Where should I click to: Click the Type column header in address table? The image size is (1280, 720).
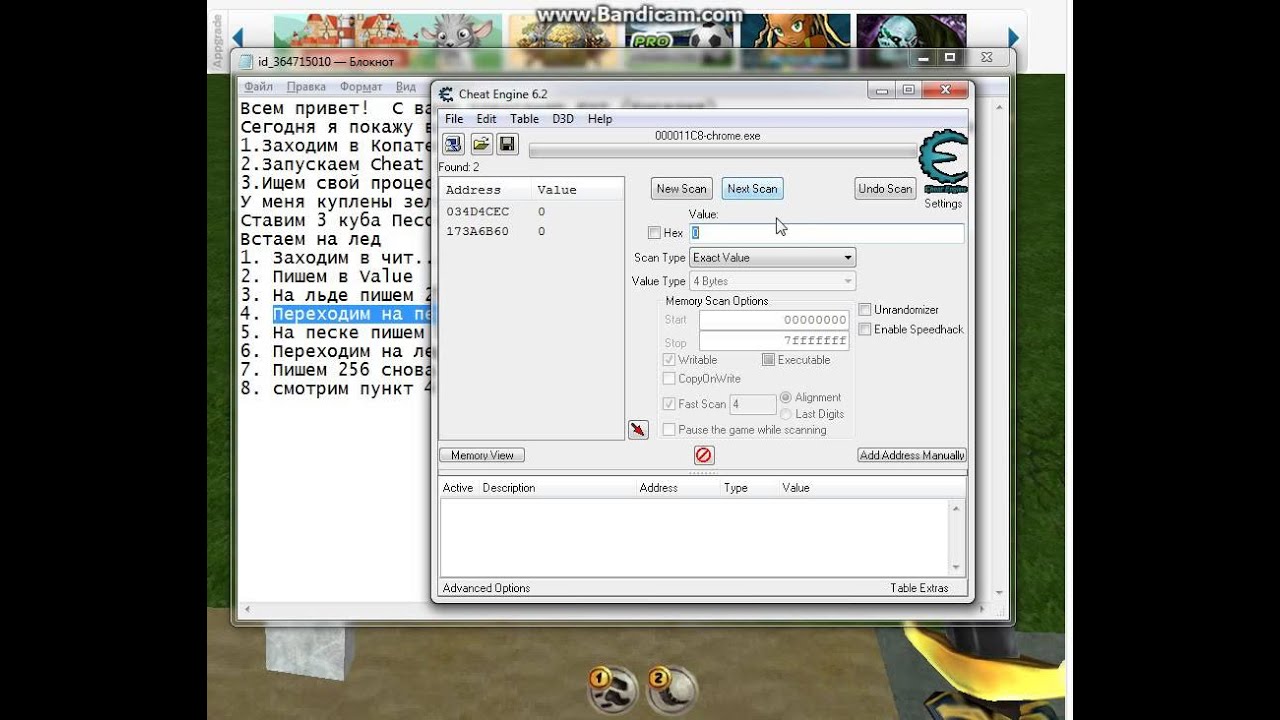(736, 488)
